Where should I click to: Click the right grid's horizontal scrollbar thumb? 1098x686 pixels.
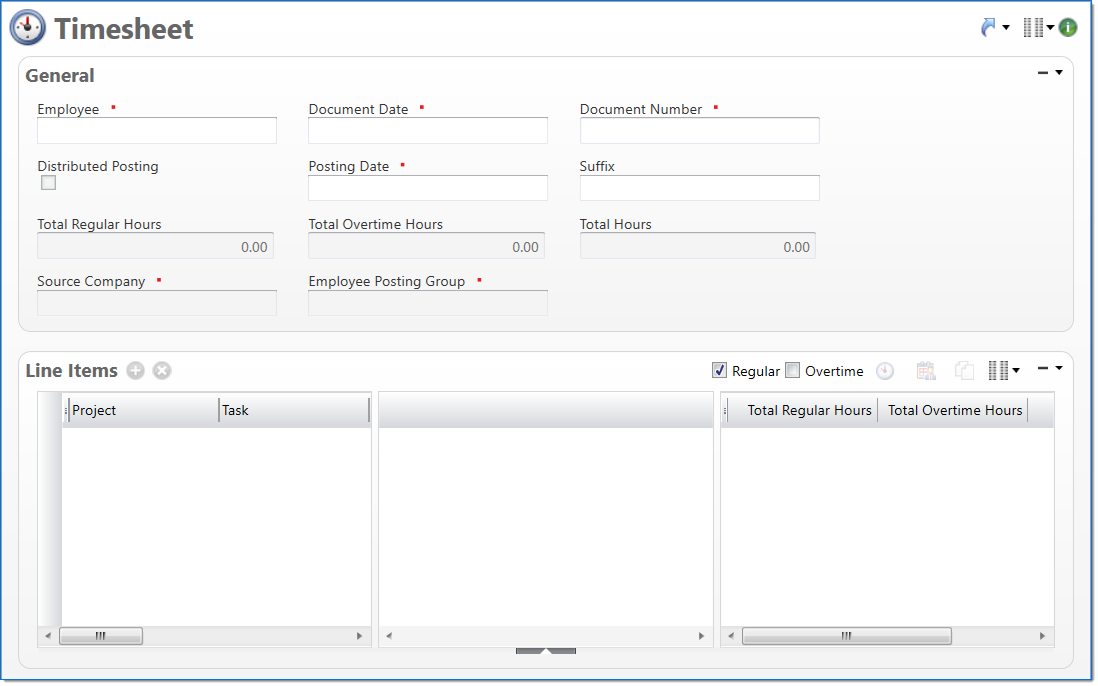point(846,636)
